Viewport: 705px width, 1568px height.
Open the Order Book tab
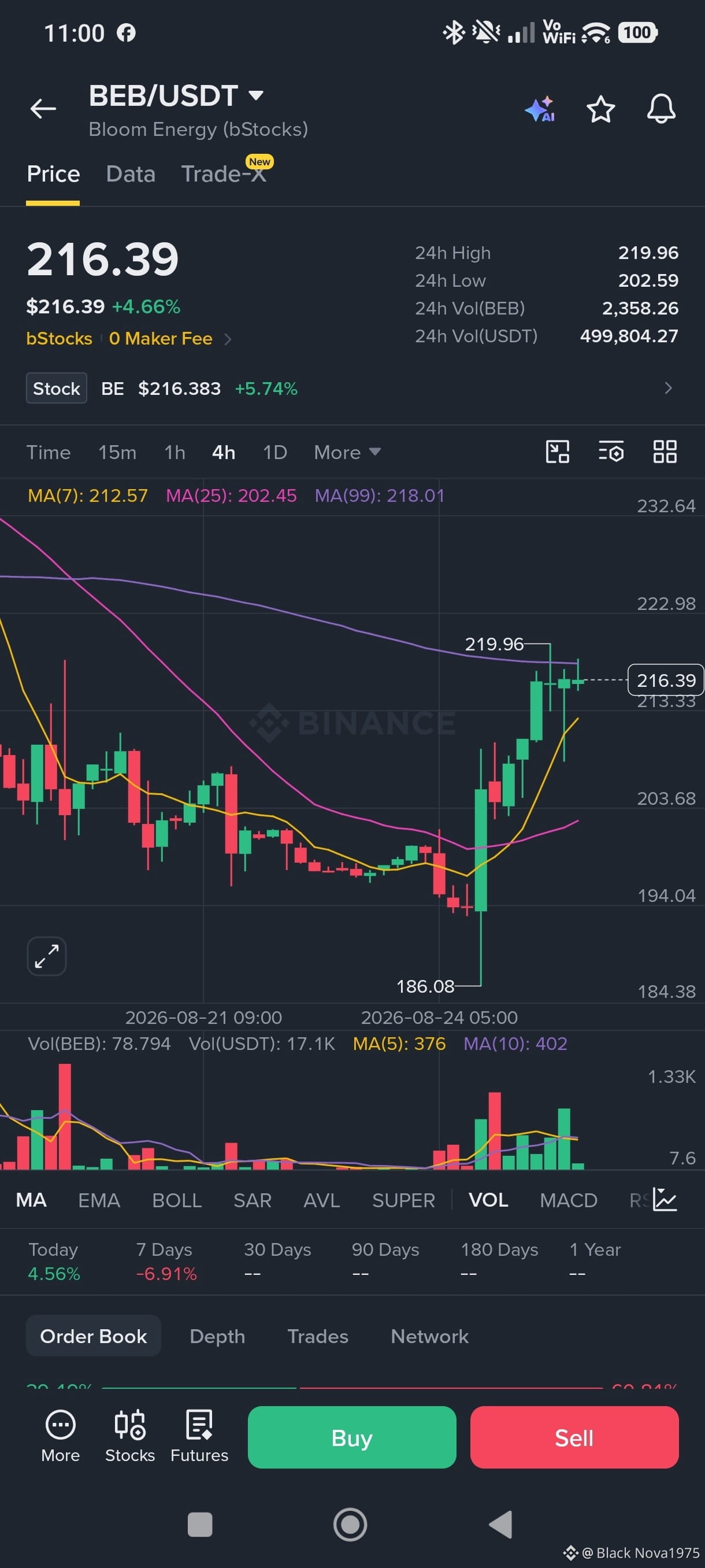point(93,1336)
